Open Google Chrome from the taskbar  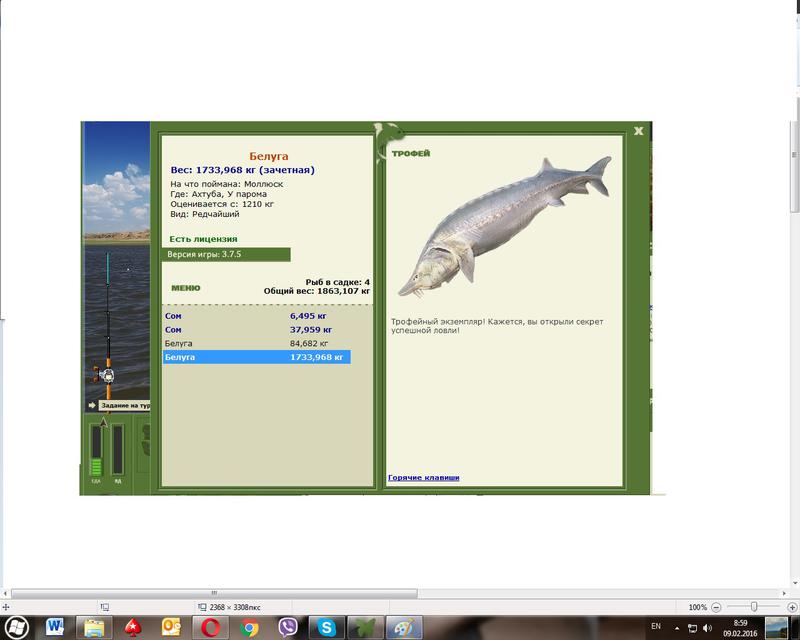point(249,627)
